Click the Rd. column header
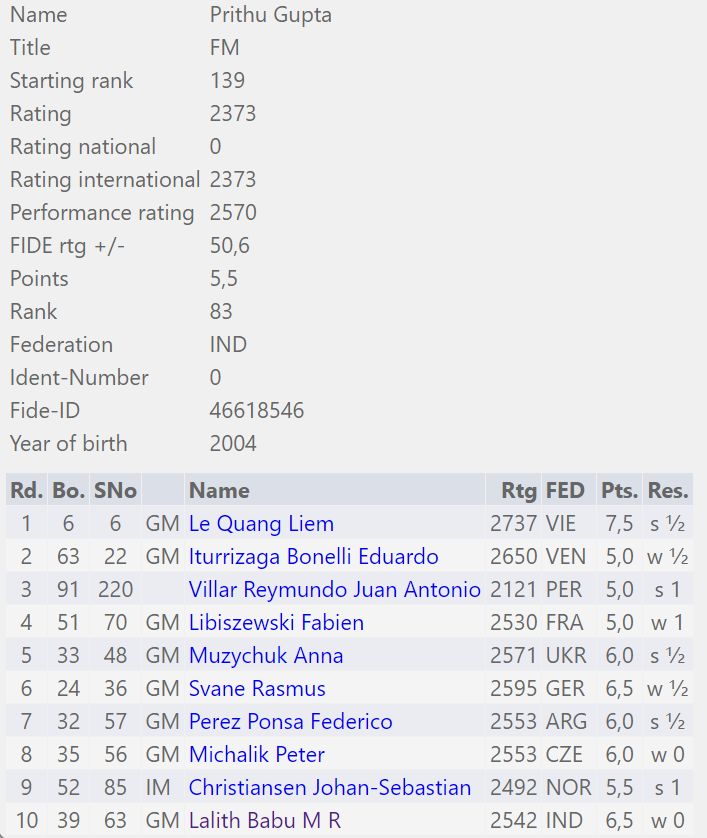707x838 pixels. click(x=26, y=491)
